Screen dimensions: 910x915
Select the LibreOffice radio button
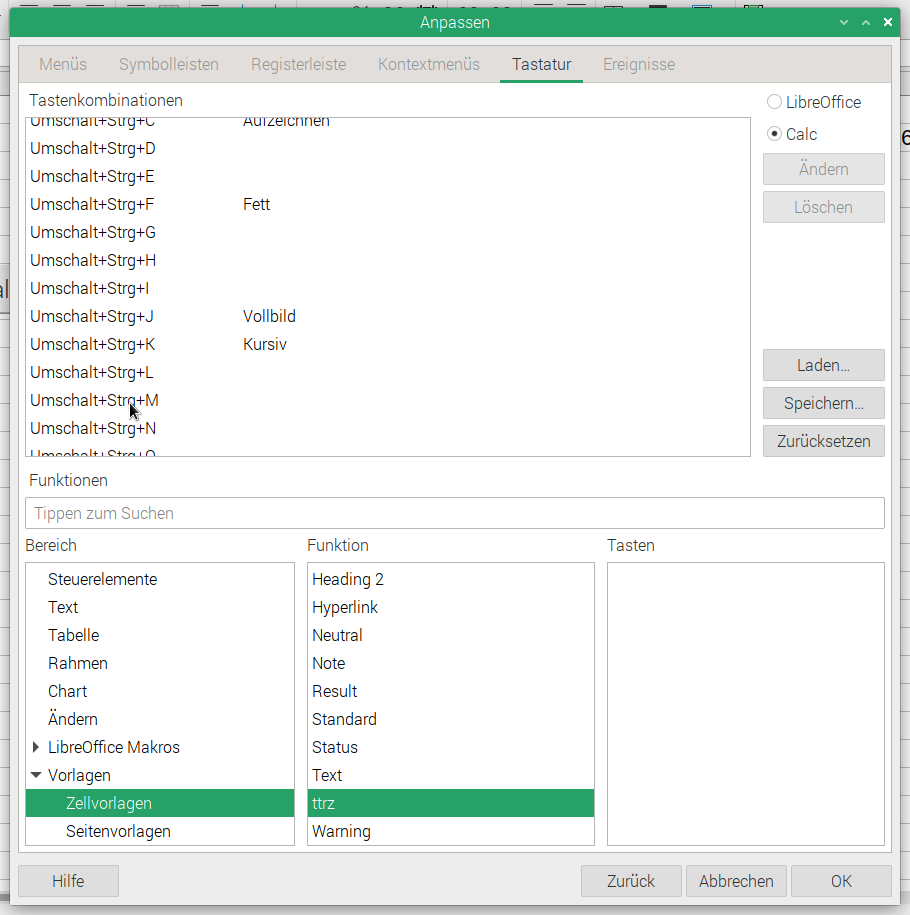coord(774,102)
